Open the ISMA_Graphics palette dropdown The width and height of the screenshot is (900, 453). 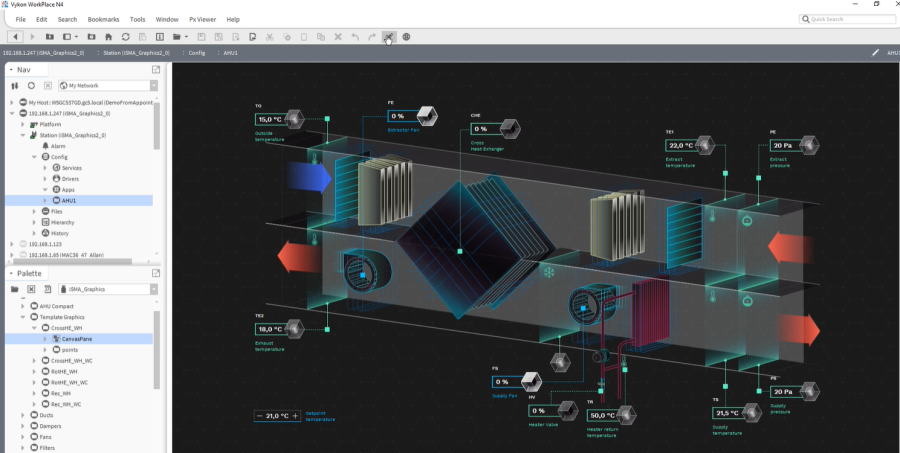[x=152, y=289]
